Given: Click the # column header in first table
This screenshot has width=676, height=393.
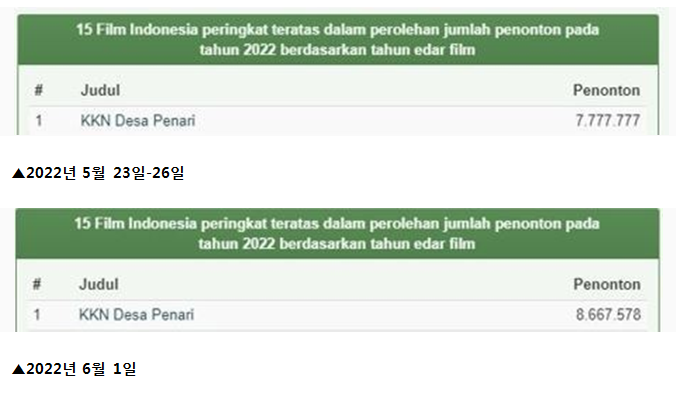Looking at the screenshot, I should (x=39, y=90).
